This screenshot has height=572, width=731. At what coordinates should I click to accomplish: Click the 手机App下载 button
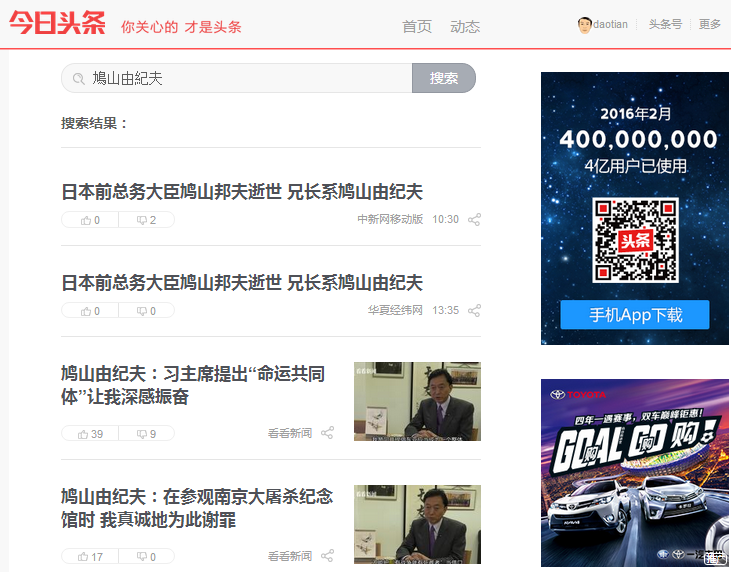pyautogui.click(x=635, y=315)
